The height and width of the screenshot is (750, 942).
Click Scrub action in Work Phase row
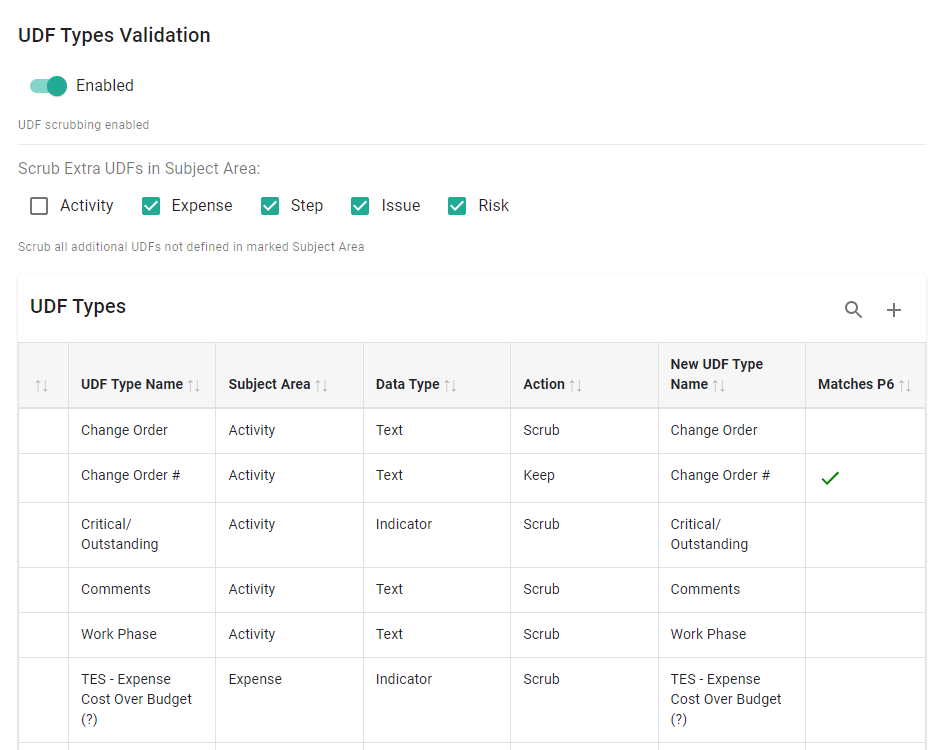[x=541, y=634]
